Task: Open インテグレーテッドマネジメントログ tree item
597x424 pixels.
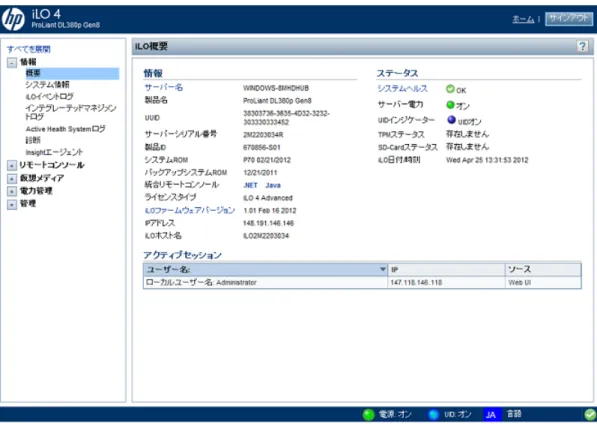Action: (x=71, y=112)
